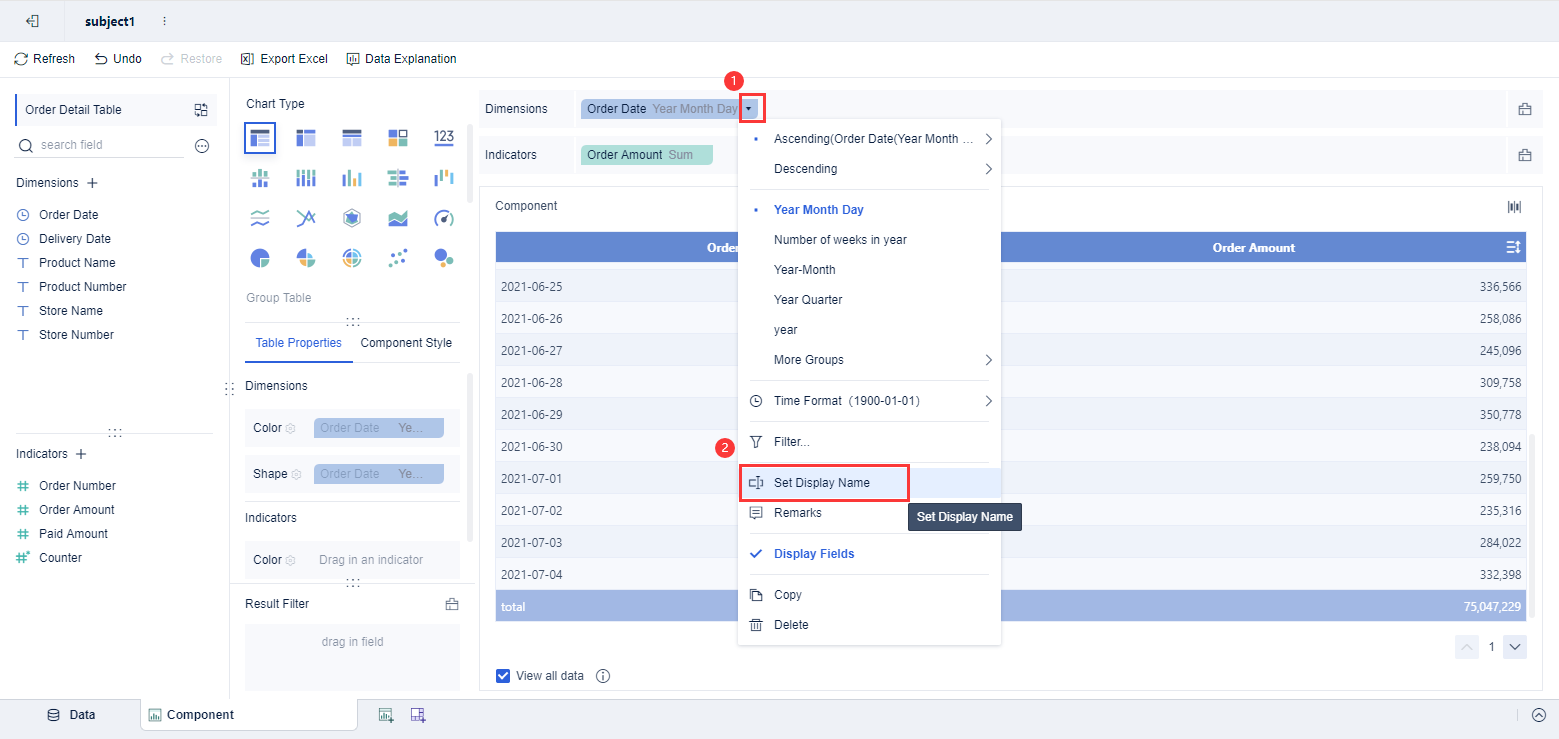
Task: Switch to the Component Style tab
Action: (406, 342)
